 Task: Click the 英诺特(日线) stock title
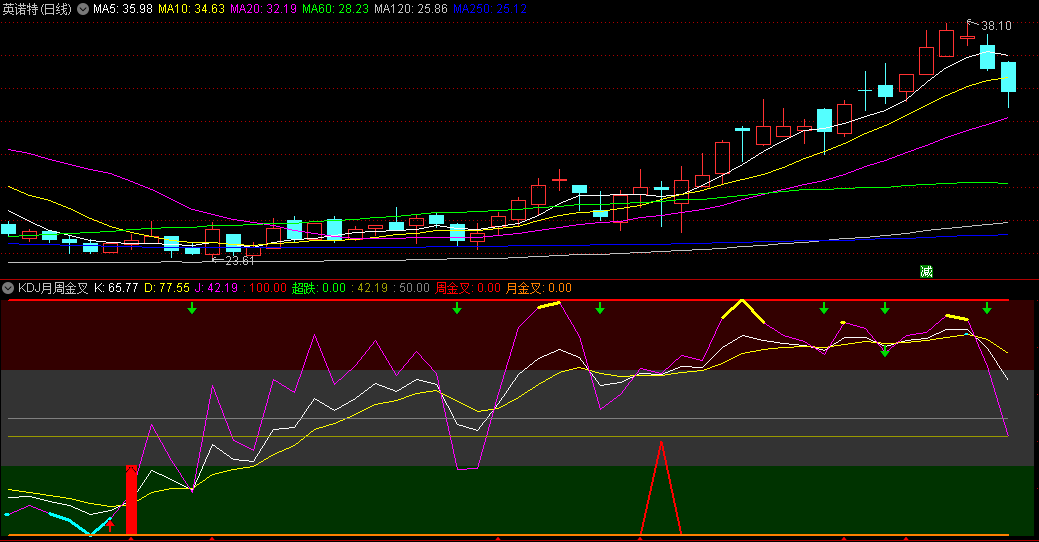point(37,9)
